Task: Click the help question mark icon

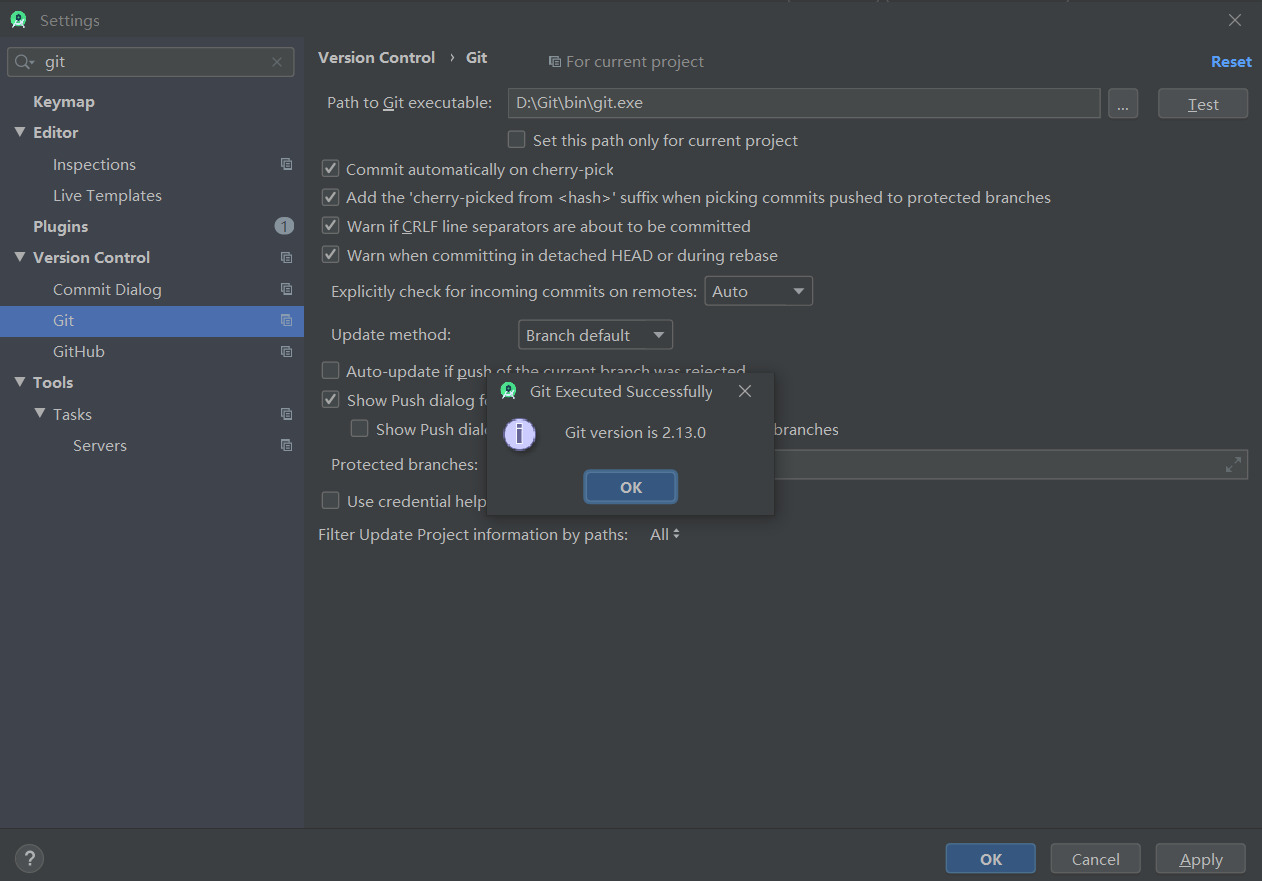Action: click(x=30, y=858)
